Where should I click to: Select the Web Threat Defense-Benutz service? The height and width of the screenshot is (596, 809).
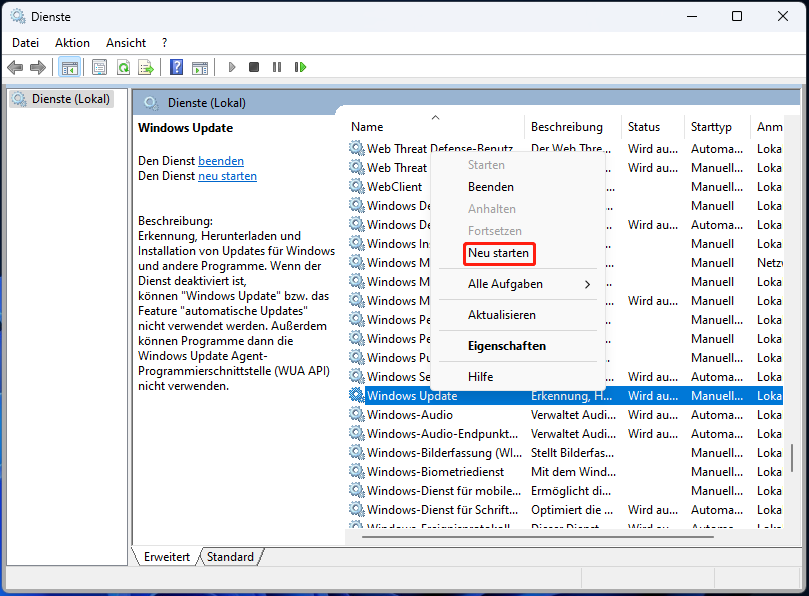pyautogui.click(x=565, y=148)
